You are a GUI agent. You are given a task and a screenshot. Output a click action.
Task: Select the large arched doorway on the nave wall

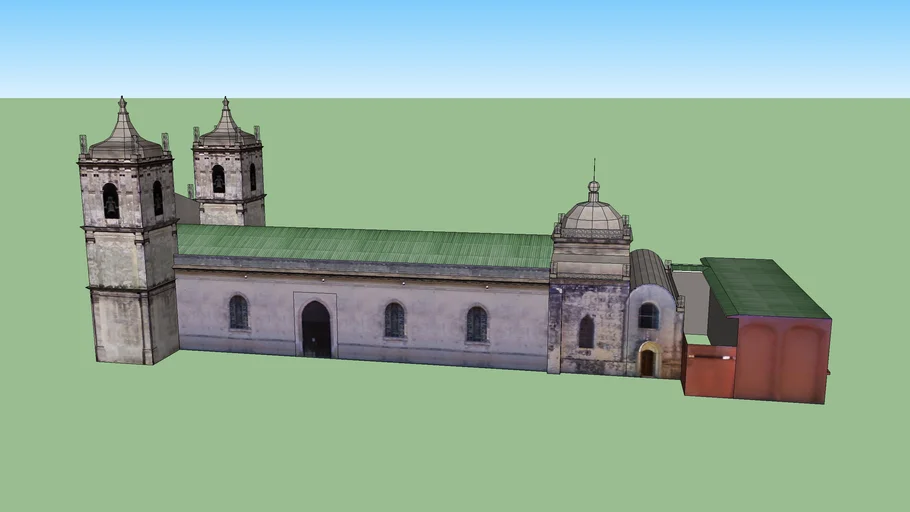[x=316, y=329]
